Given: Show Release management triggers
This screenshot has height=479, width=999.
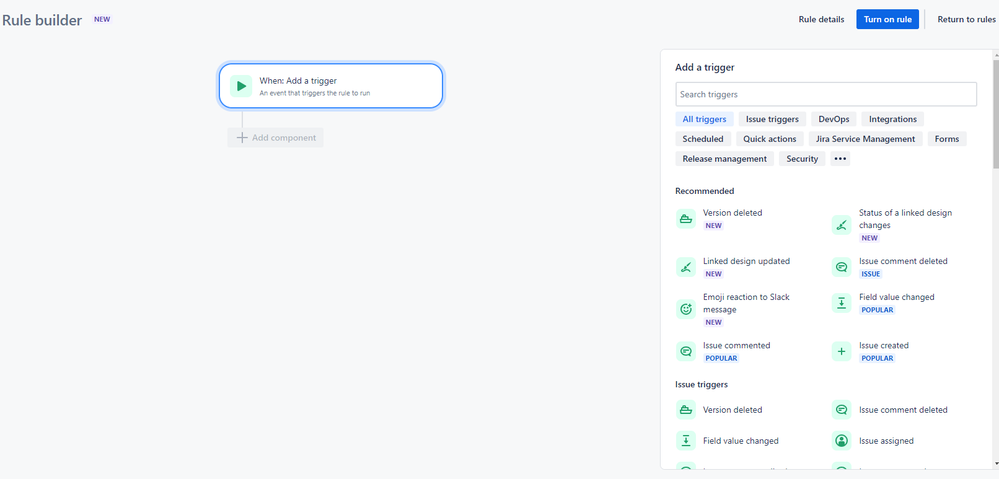Looking at the screenshot, I should [x=724, y=159].
